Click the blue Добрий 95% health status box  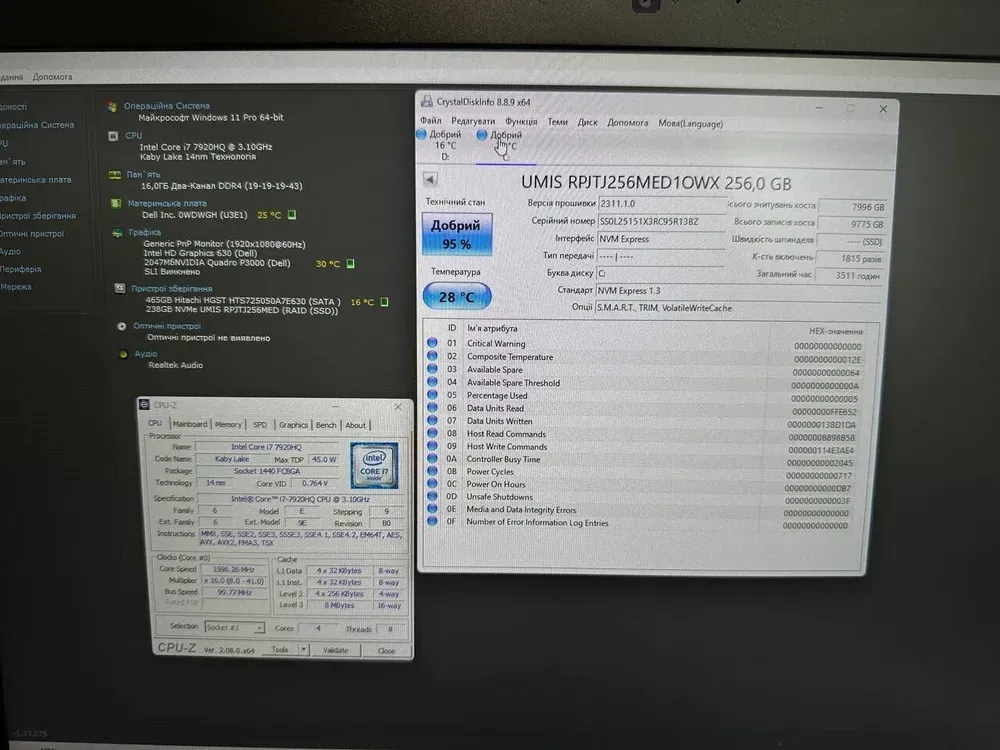pos(456,233)
